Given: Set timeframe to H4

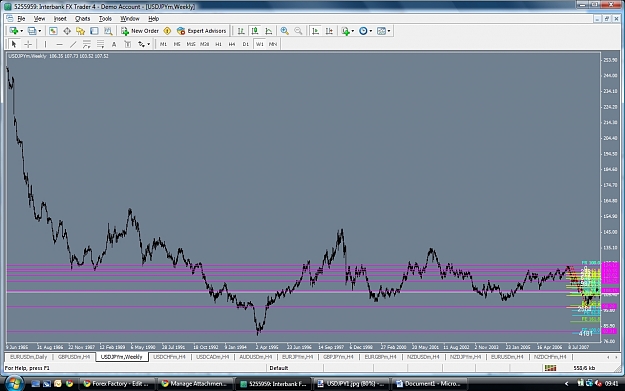Looking at the screenshot, I should tap(232, 44).
